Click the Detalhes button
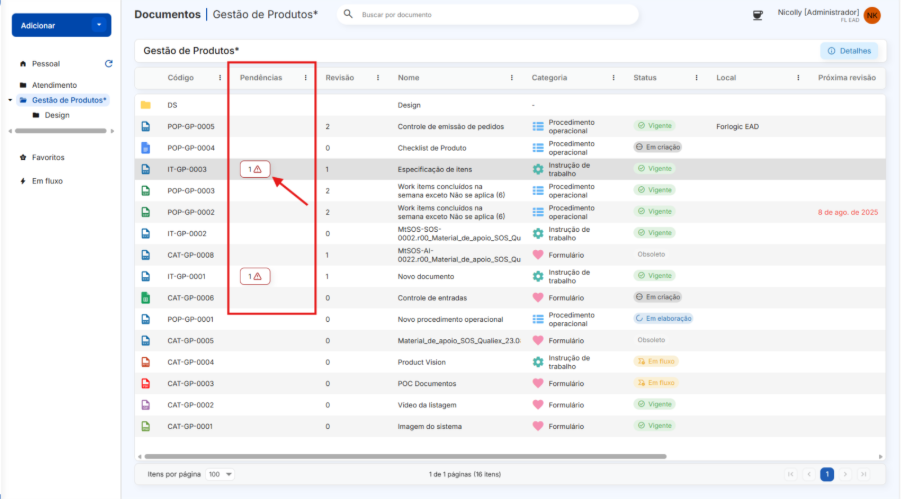Viewport: 901px width, 499px height. coord(849,51)
